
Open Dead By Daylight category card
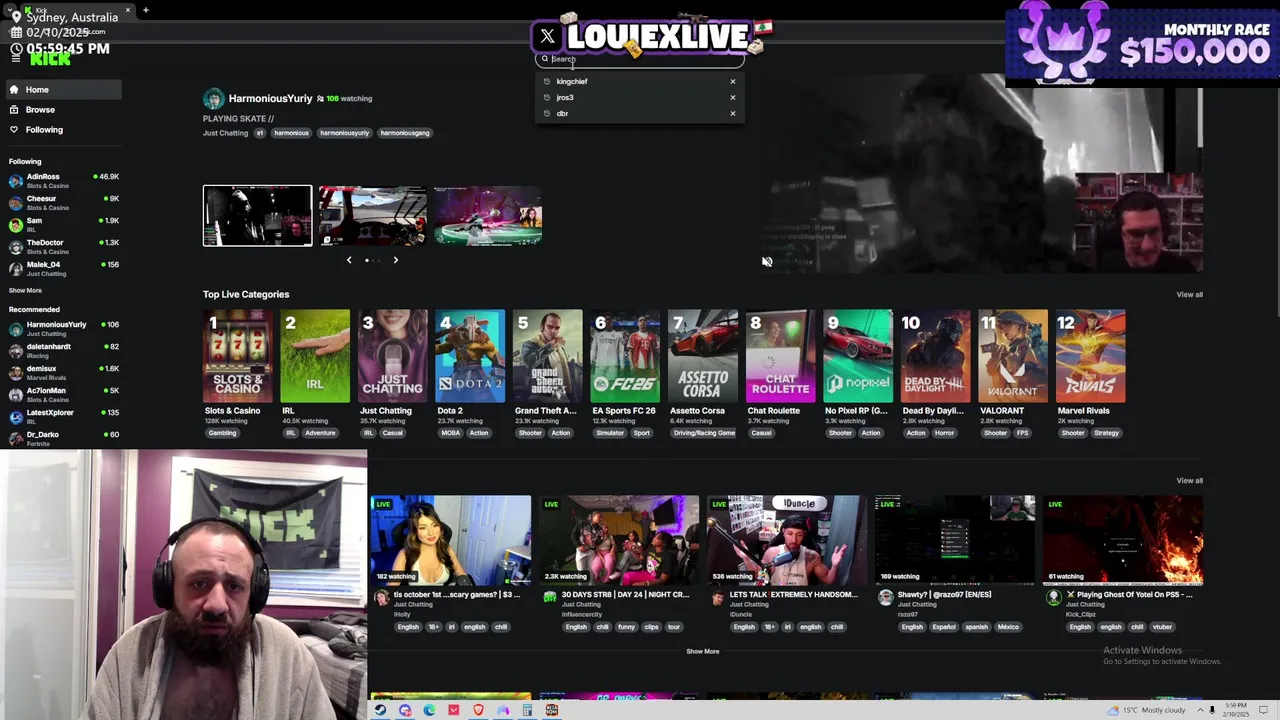click(935, 356)
